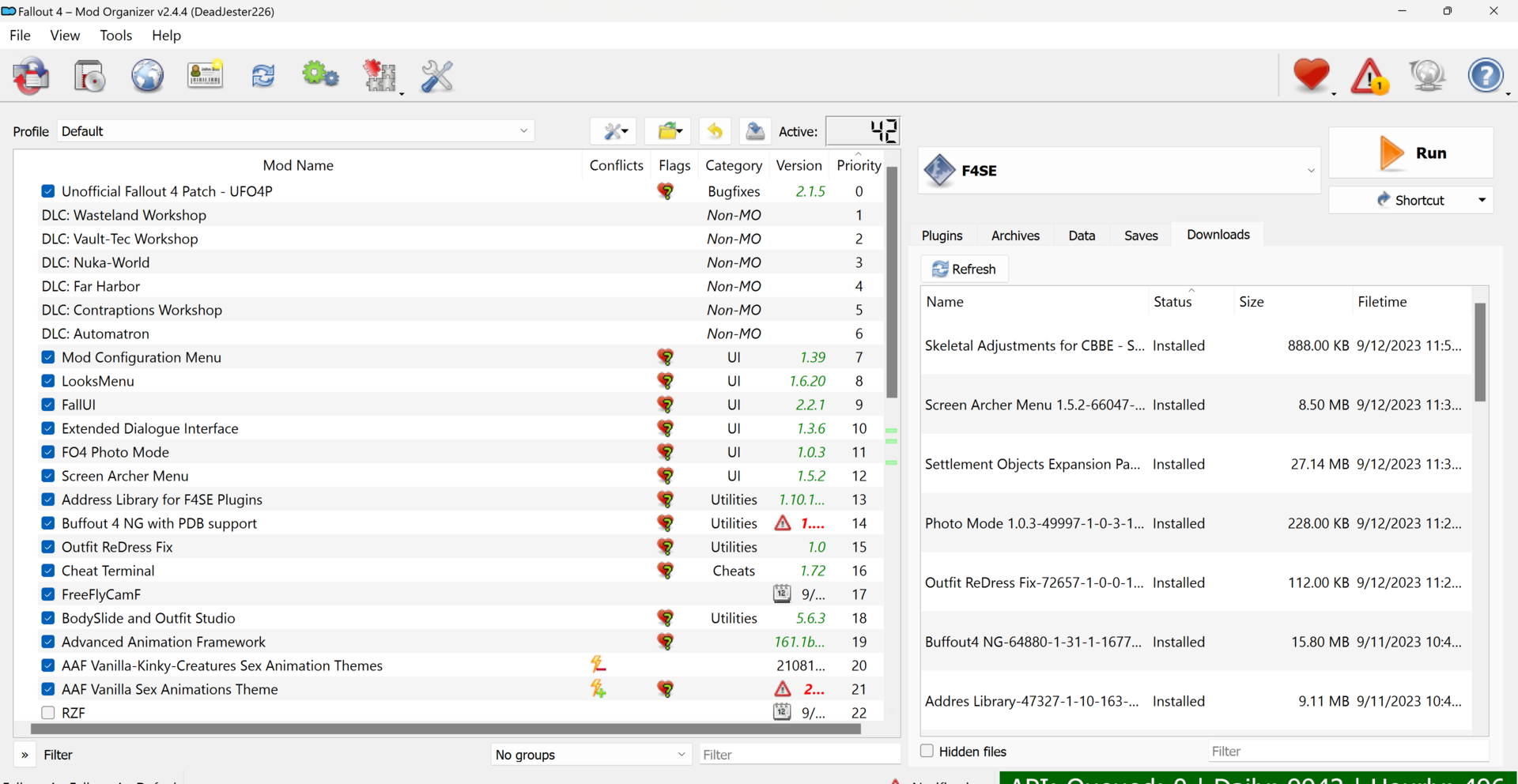
Task: Open the No groups dropdown
Action: [x=591, y=755]
